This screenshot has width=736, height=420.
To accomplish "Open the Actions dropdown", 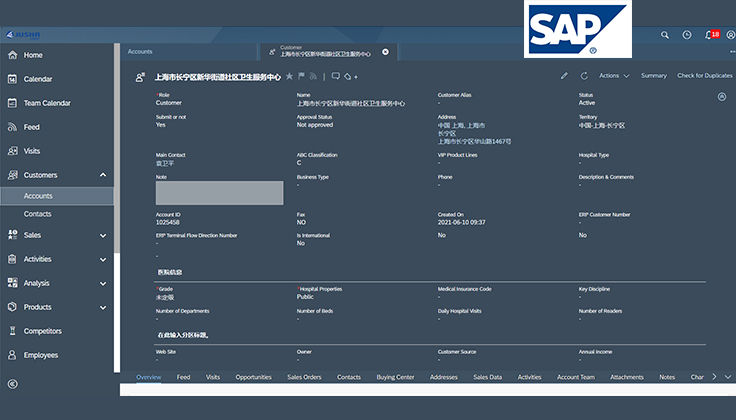I will (614, 76).
